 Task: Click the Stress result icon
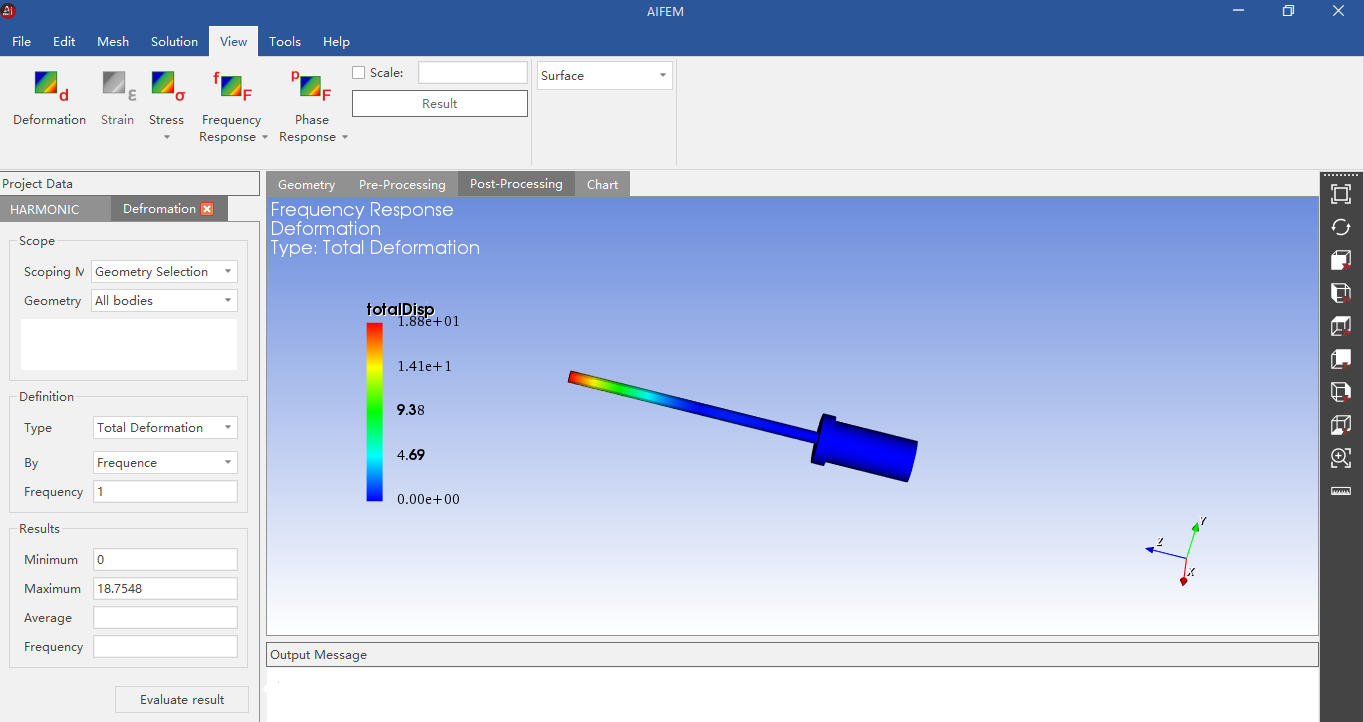coord(167,86)
